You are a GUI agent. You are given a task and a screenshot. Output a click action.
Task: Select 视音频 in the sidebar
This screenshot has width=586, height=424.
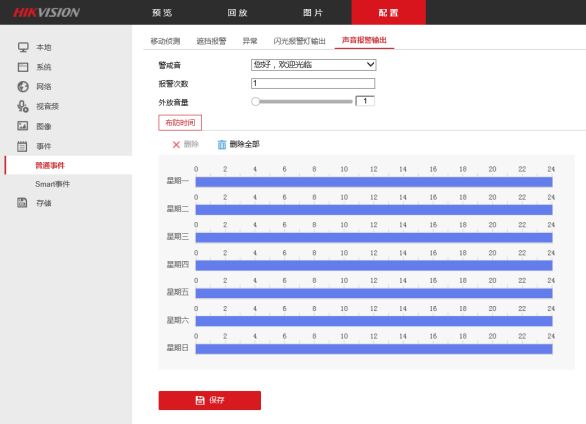pos(47,106)
